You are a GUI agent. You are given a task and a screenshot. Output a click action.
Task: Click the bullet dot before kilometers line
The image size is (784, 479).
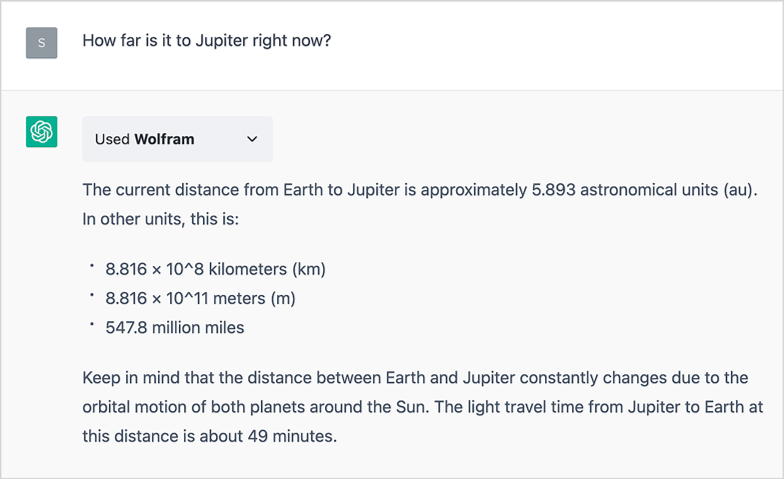pos(91,266)
